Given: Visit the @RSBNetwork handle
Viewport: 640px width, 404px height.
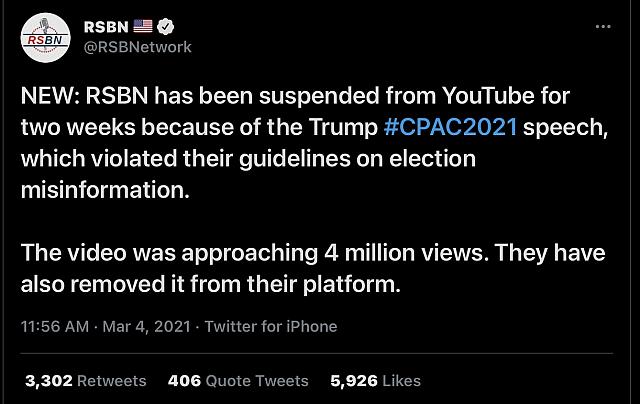Looking at the screenshot, I should click(x=137, y=47).
